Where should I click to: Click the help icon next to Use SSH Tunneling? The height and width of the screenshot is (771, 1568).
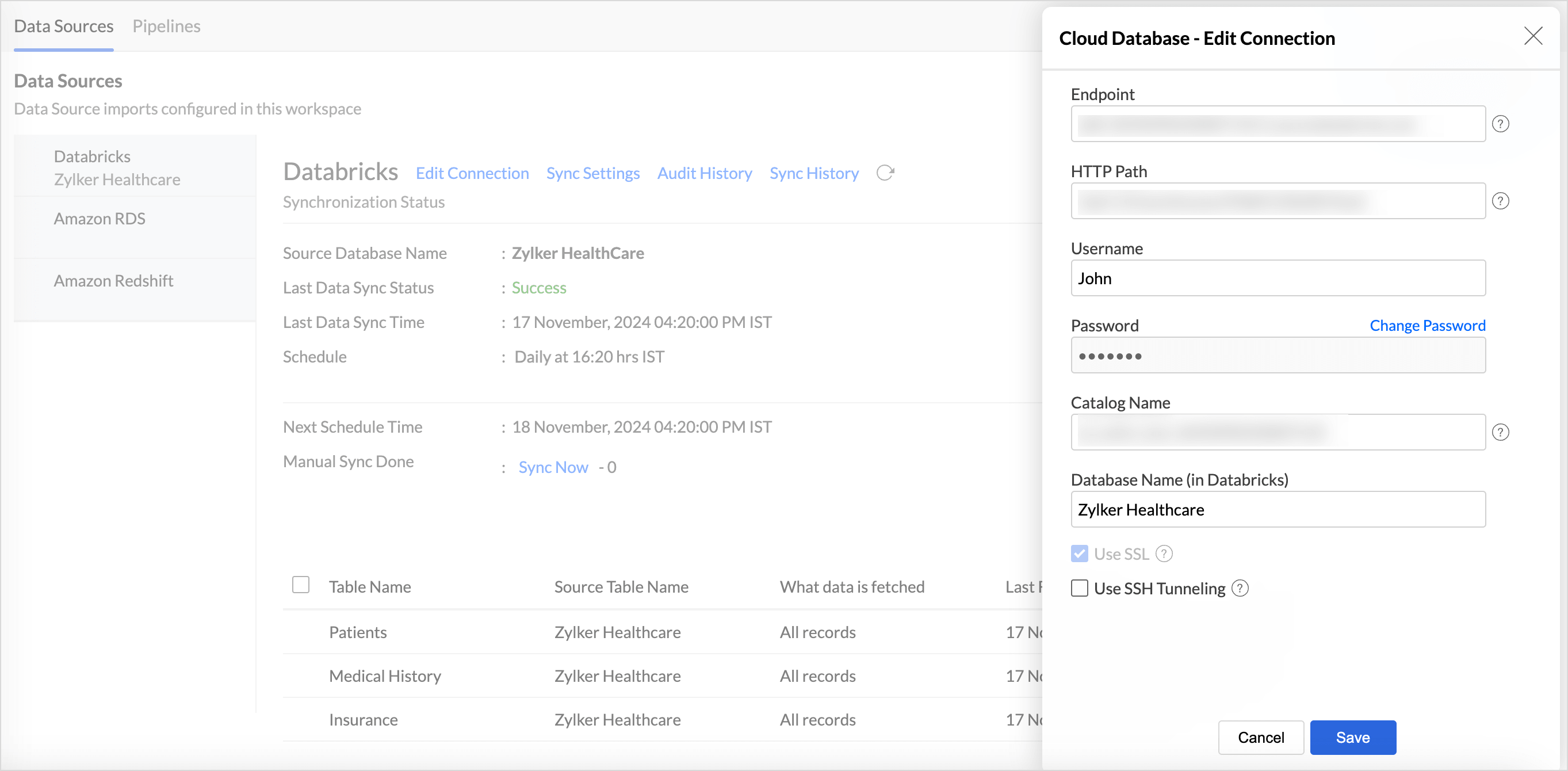[x=1240, y=588]
